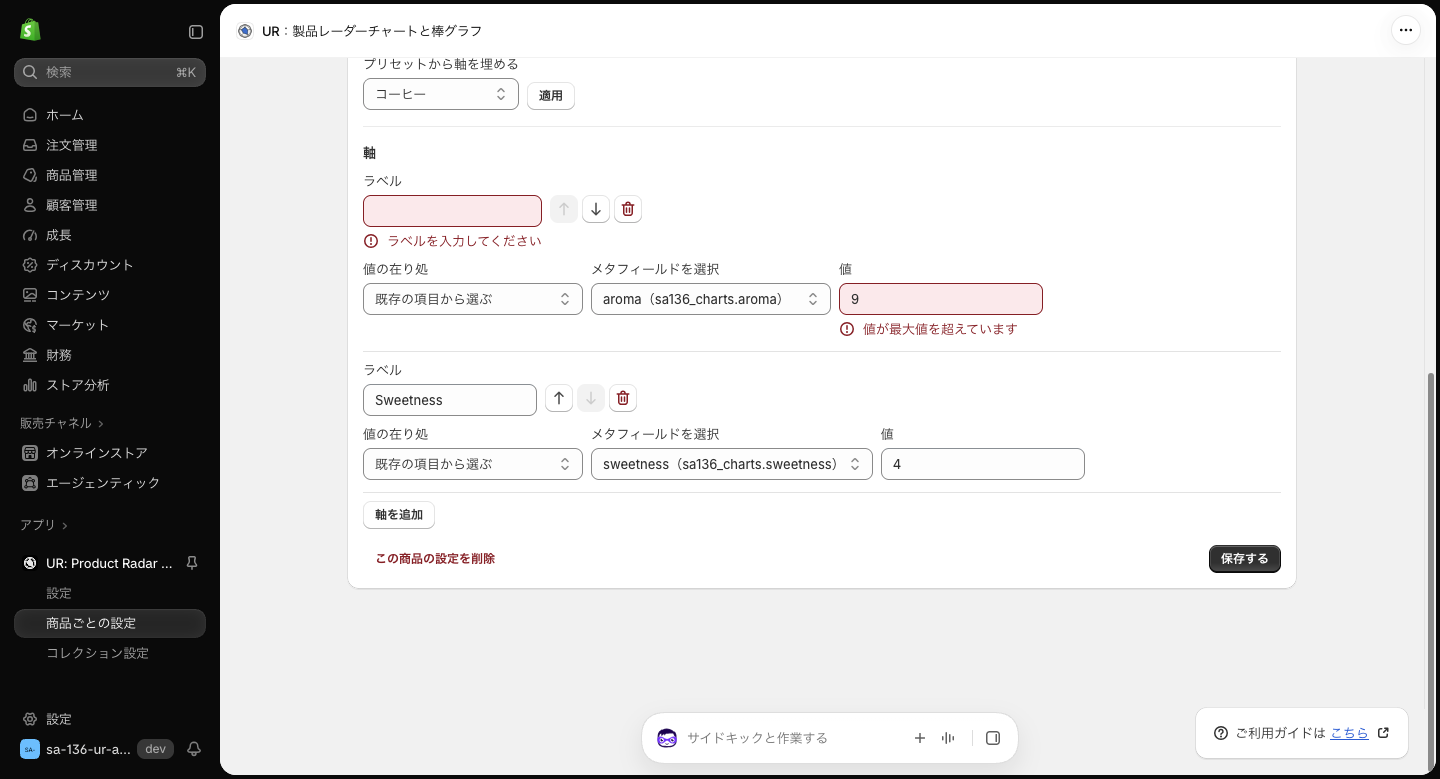Expand the 販売チャネル section
Screen dimensions: 1440x779
pos(62,423)
